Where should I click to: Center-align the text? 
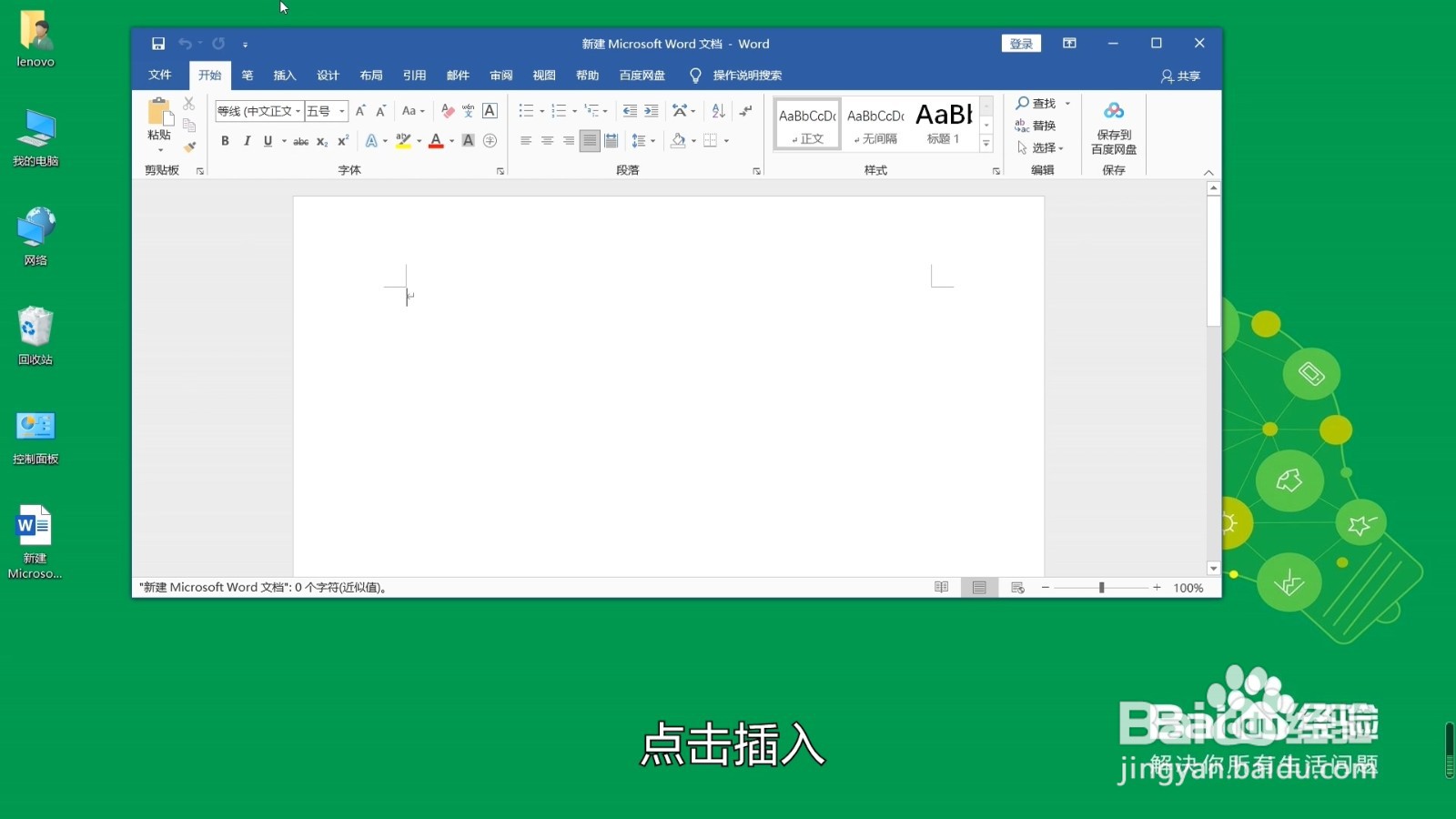547,141
